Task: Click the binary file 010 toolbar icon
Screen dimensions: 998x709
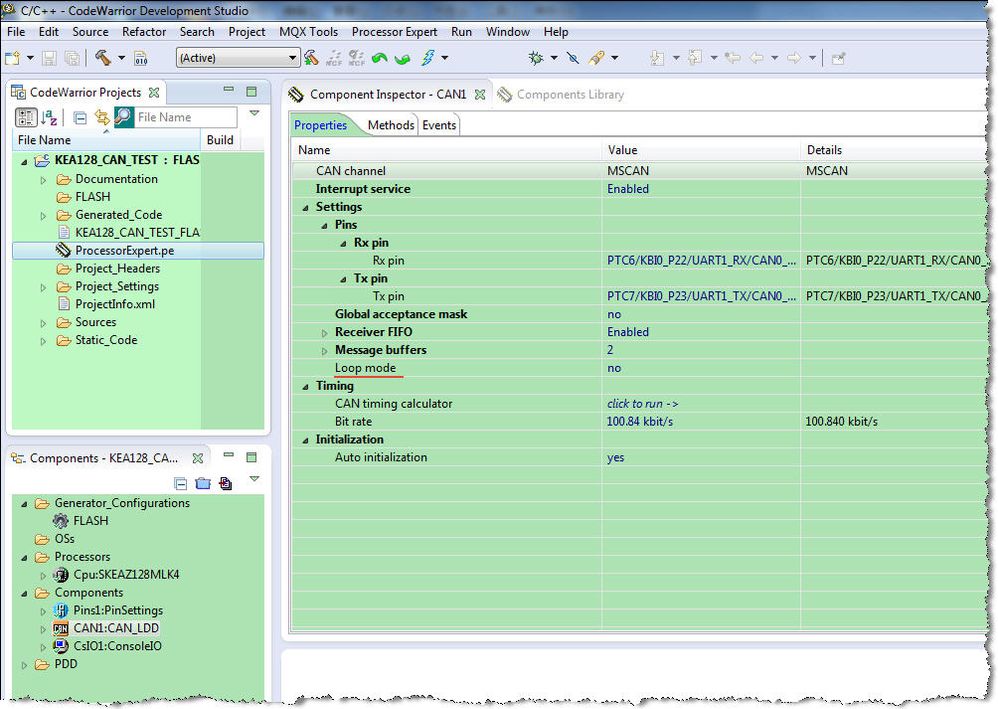Action: tap(141, 58)
